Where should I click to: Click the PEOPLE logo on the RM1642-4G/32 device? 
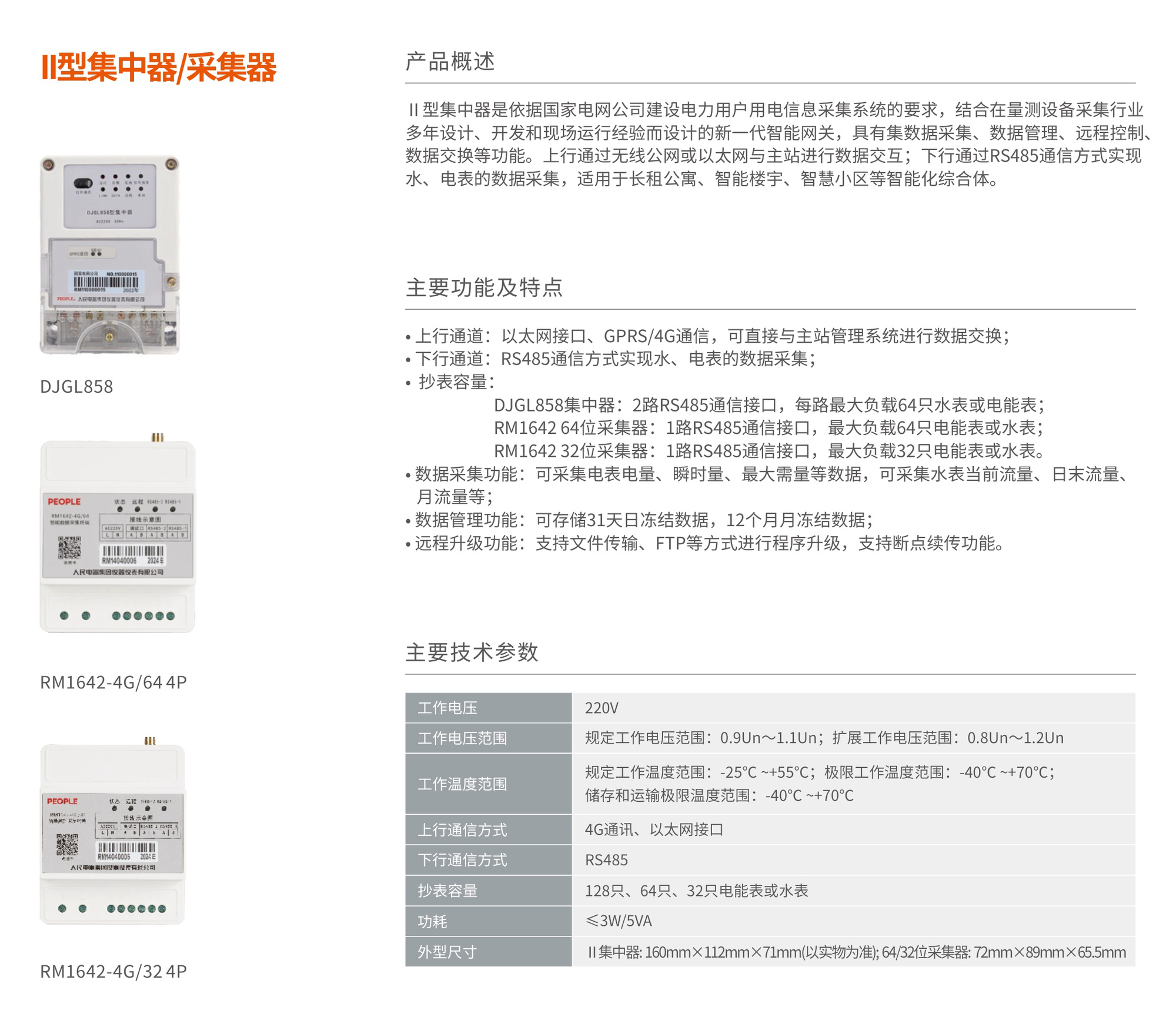[x=62, y=801]
